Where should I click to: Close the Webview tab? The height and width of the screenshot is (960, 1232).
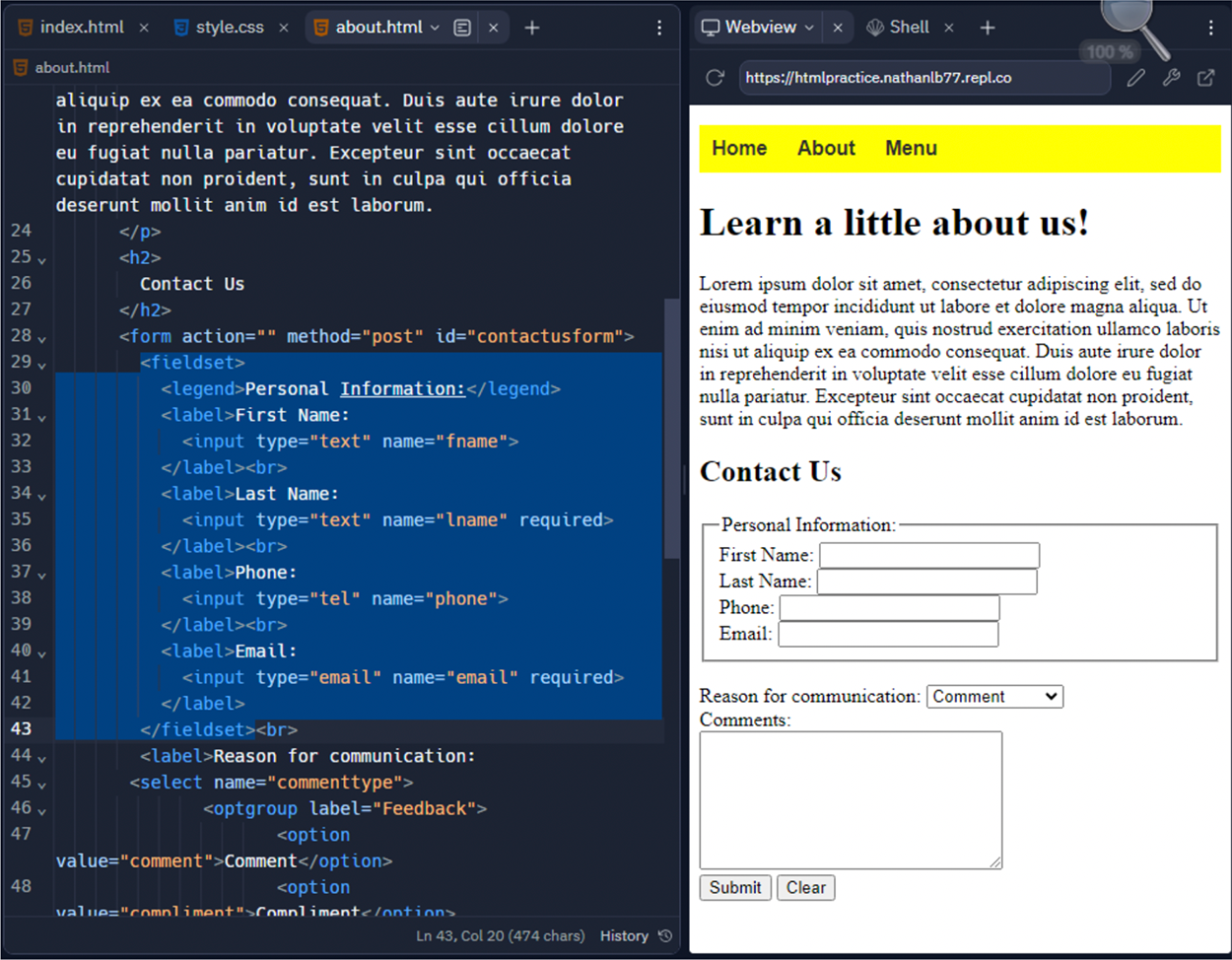[838, 28]
